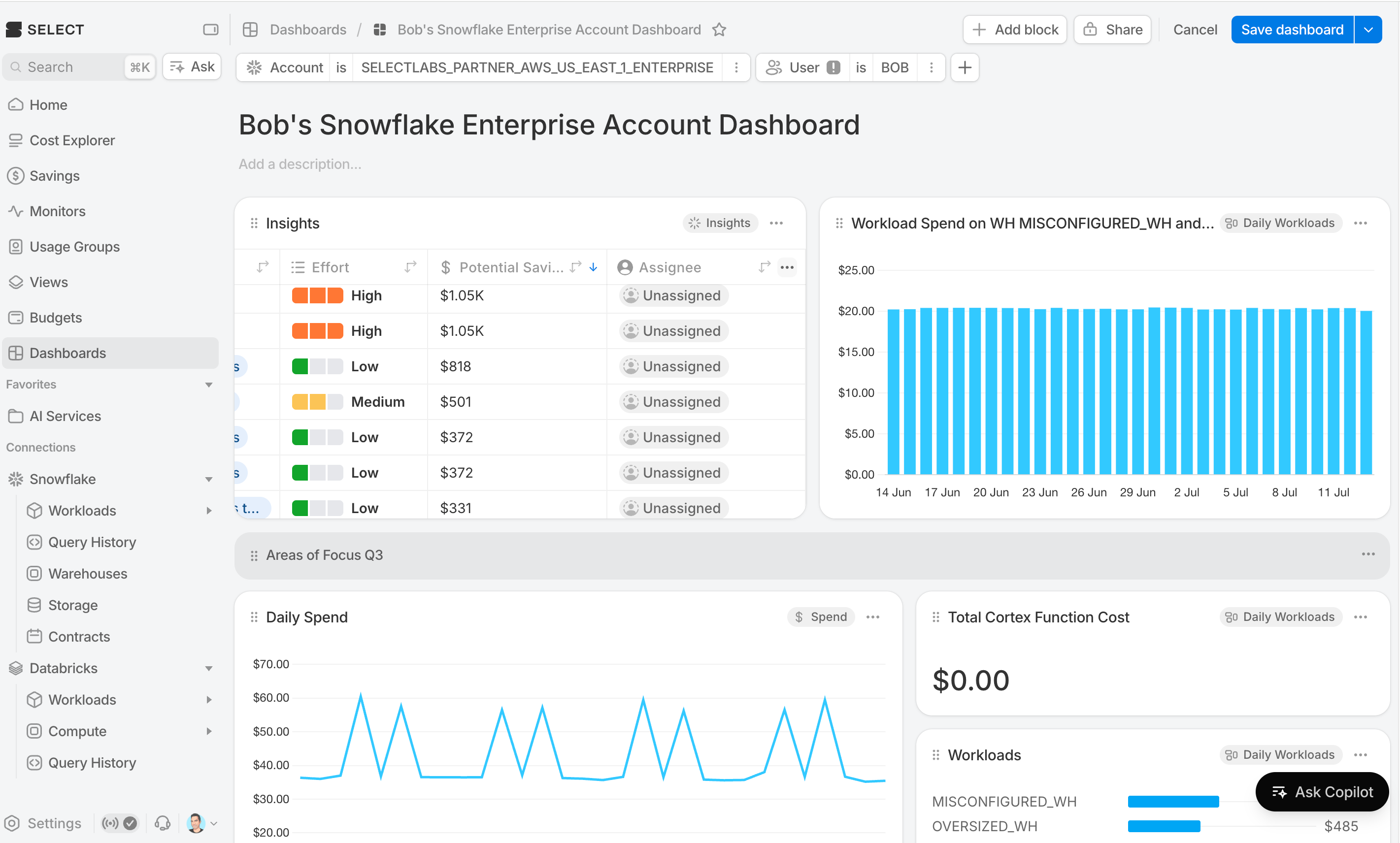The height and width of the screenshot is (843, 1400).
Task: Click OVERSIZED_WH progress bar
Action: pos(1164,827)
